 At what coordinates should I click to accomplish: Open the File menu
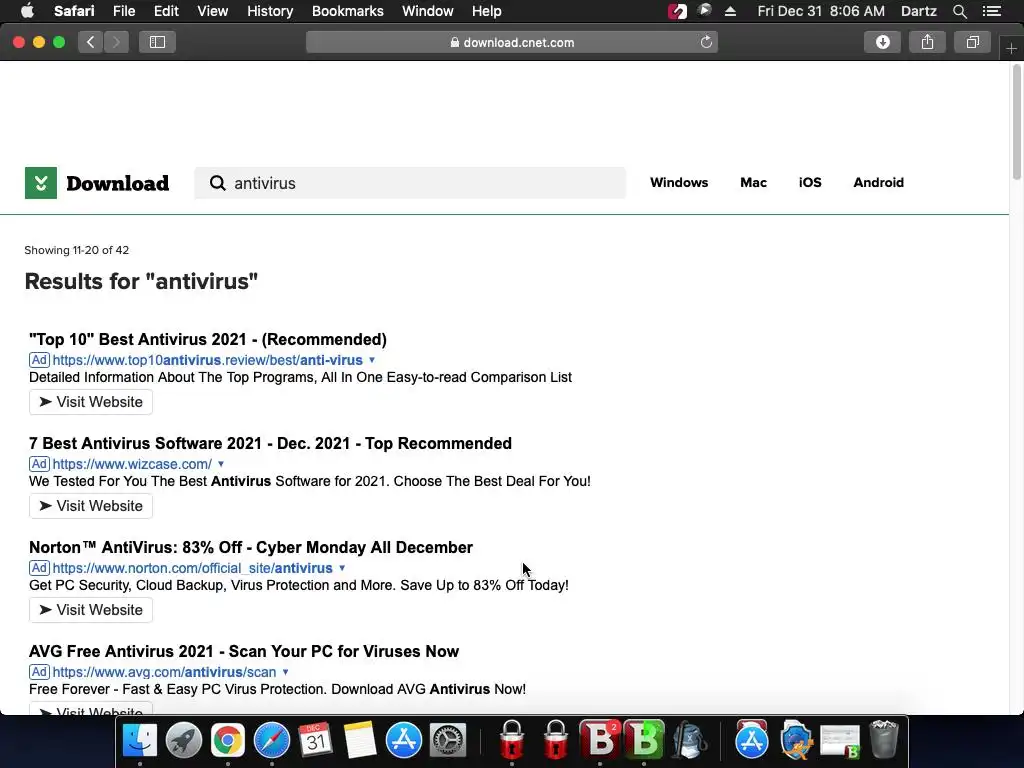(123, 11)
